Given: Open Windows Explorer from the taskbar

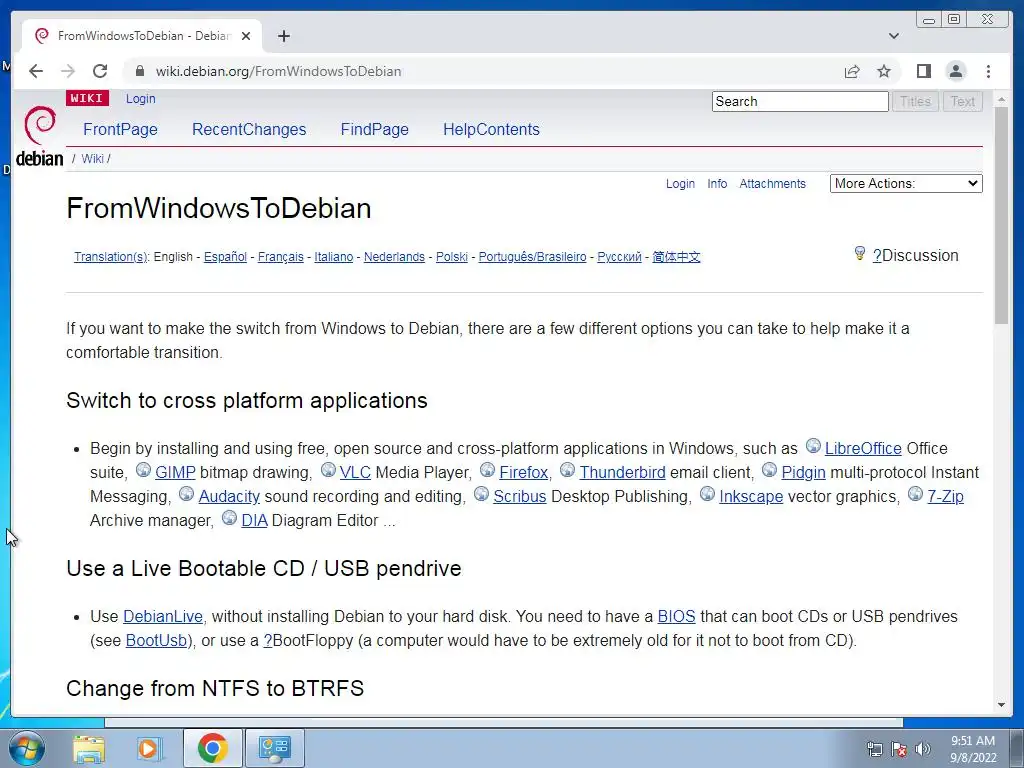Looking at the screenshot, I should [89, 748].
